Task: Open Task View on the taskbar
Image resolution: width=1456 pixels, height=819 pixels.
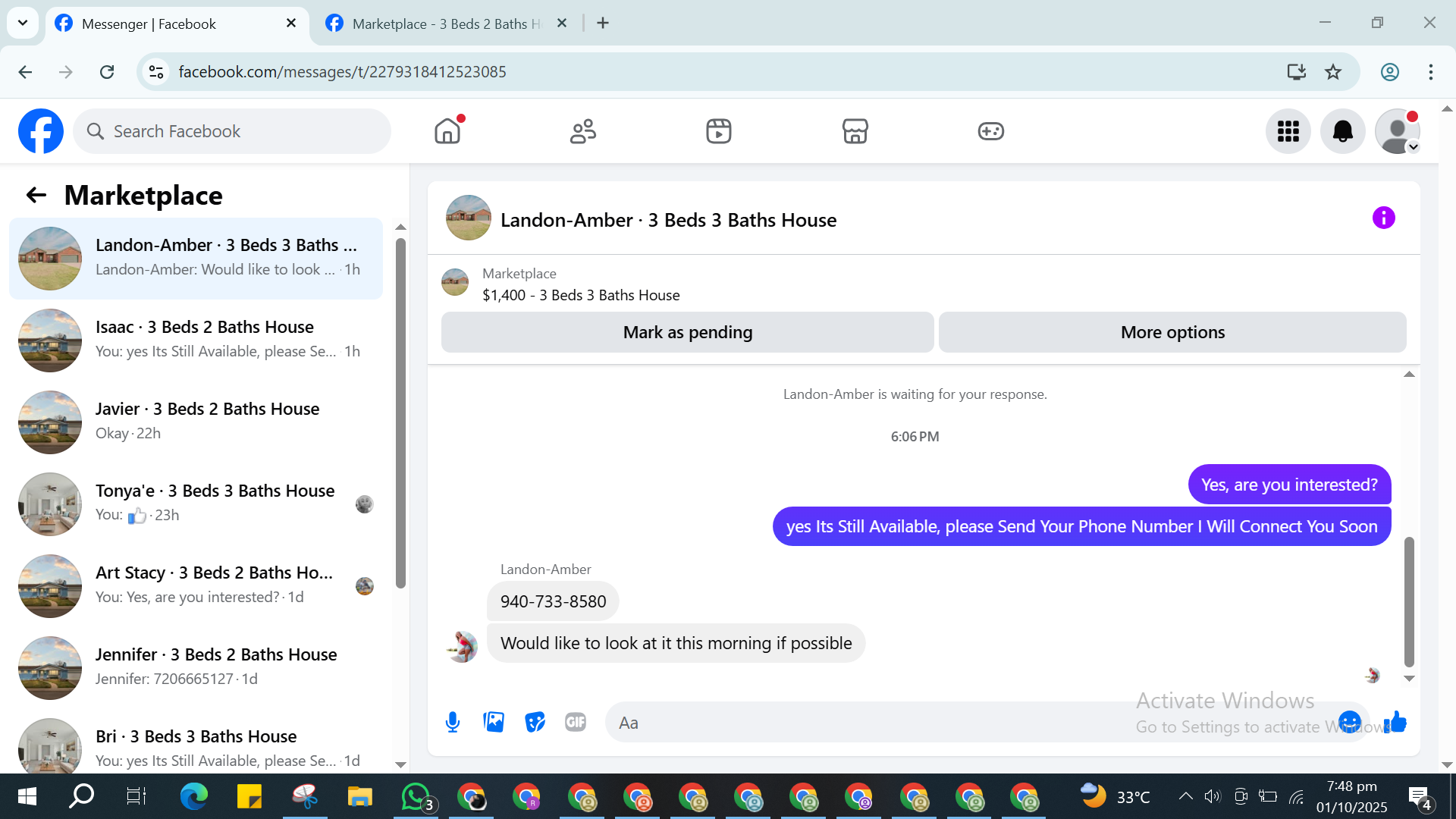Action: [x=136, y=797]
